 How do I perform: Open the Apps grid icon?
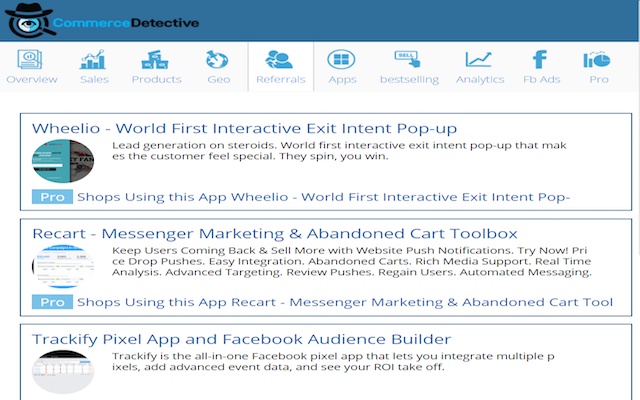pos(341,60)
